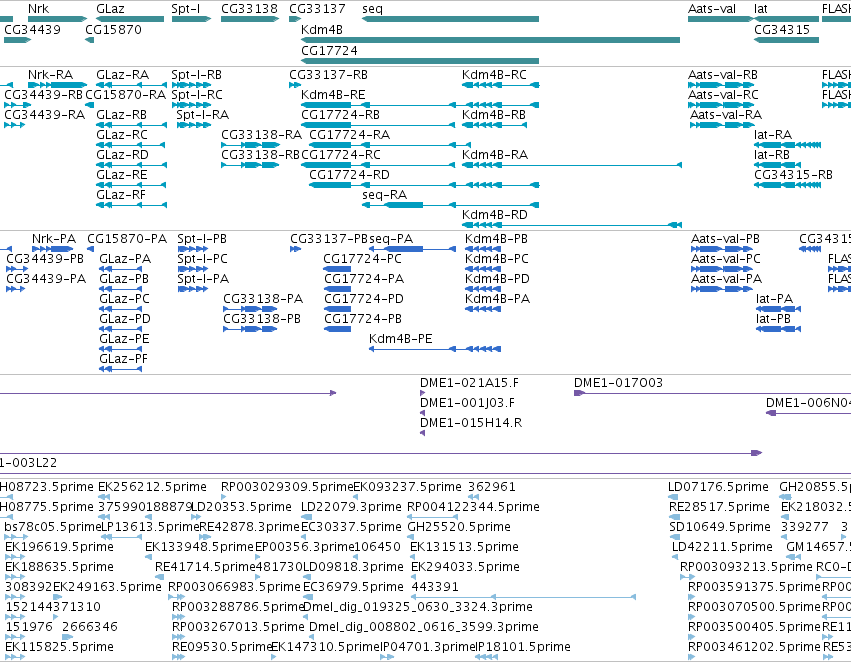This screenshot has height=662, width=851.
Task: Select the DME1-021A15.F clone label
Action: (x=469, y=383)
